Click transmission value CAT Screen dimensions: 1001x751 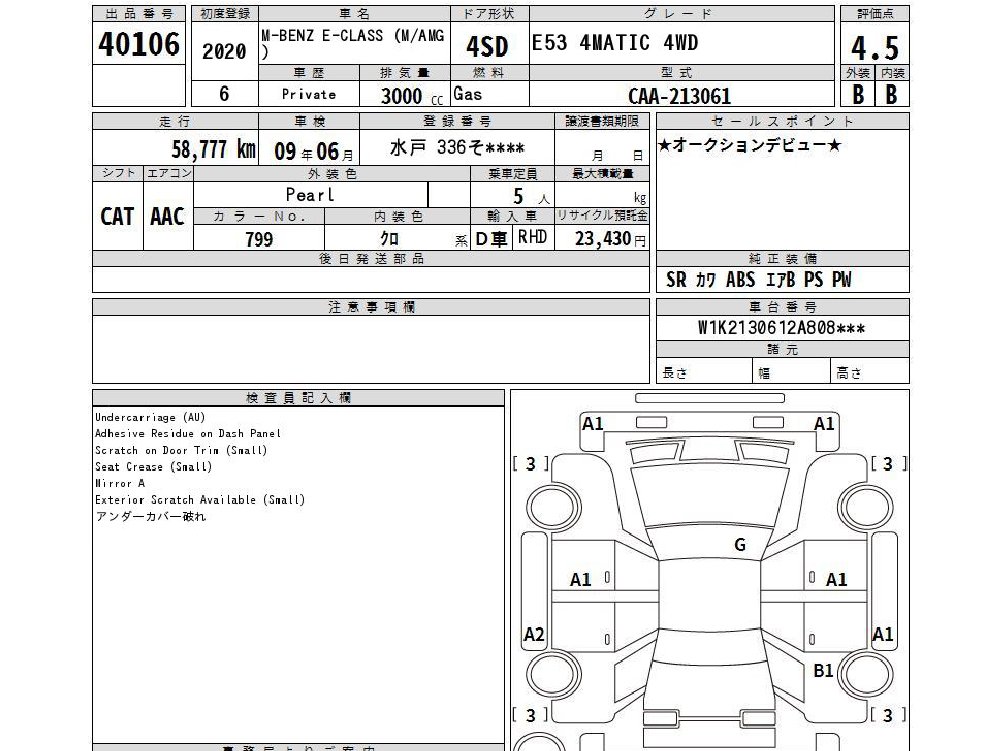(117, 216)
